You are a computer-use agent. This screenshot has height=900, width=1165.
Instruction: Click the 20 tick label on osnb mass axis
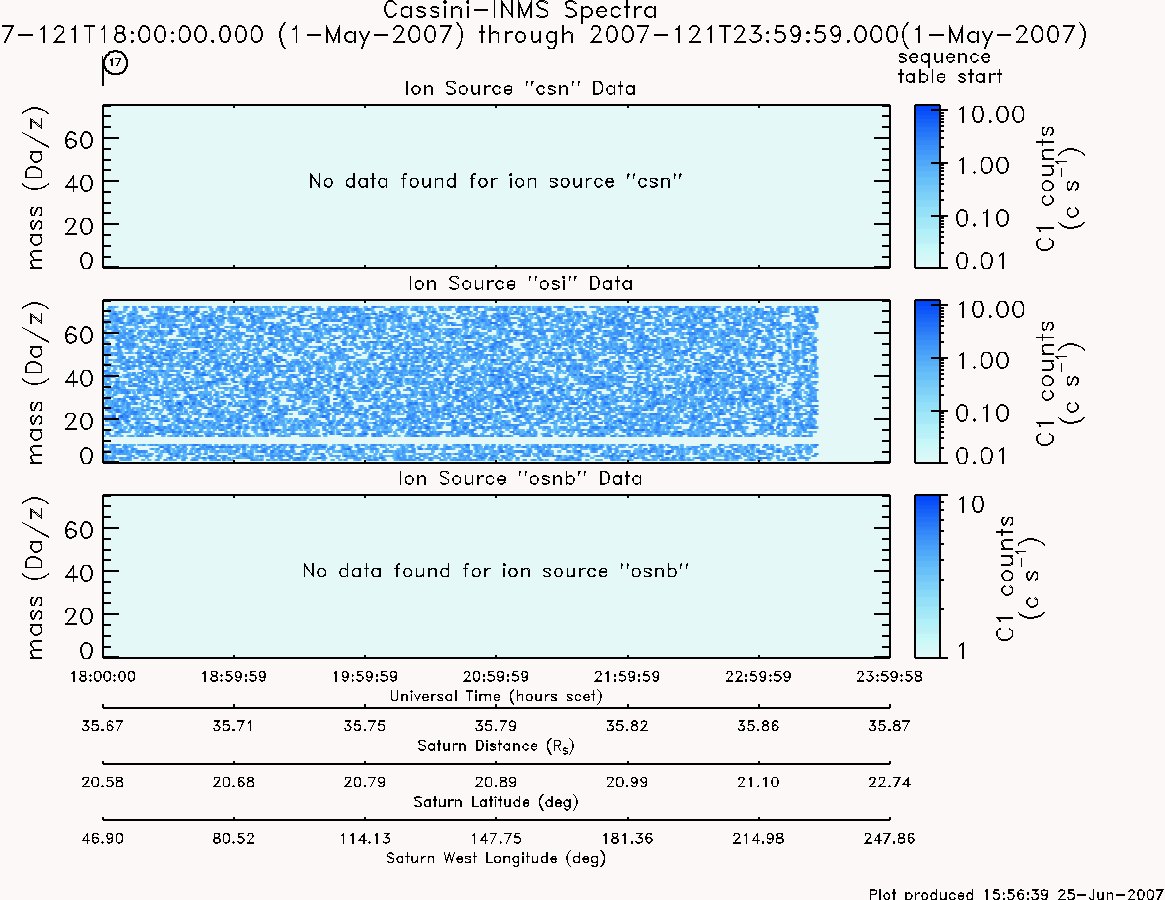tap(79, 615)
